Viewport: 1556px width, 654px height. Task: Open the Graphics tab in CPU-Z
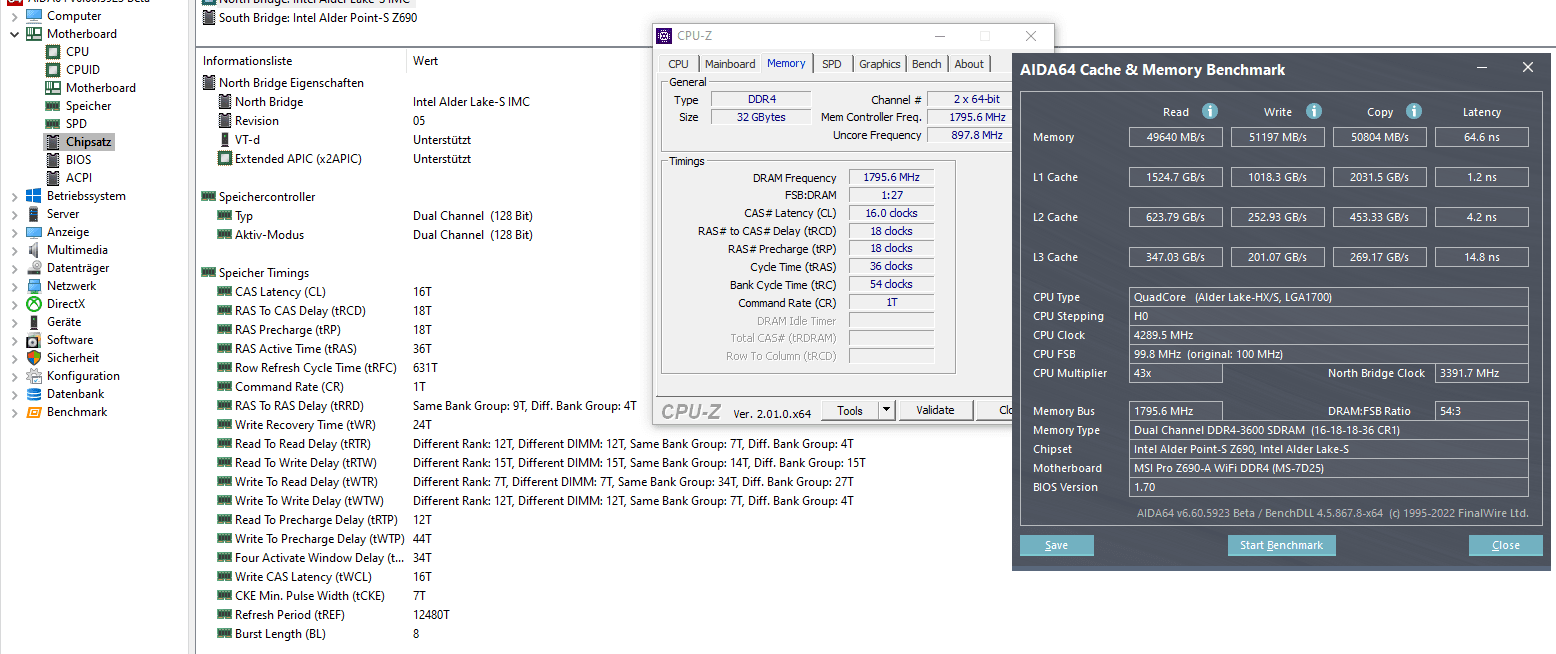click(x=880, y=64)
